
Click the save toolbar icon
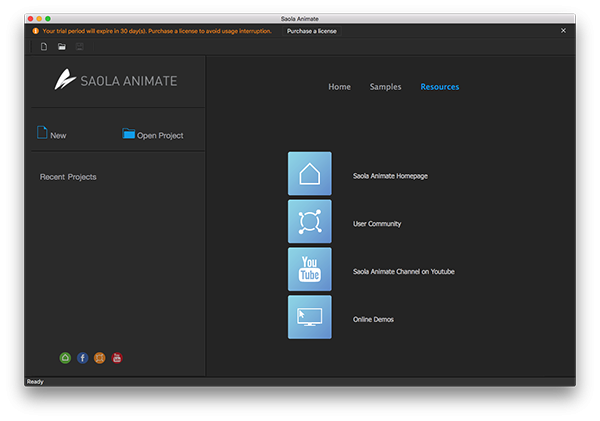pyautogui.click(x=80, y=47)
